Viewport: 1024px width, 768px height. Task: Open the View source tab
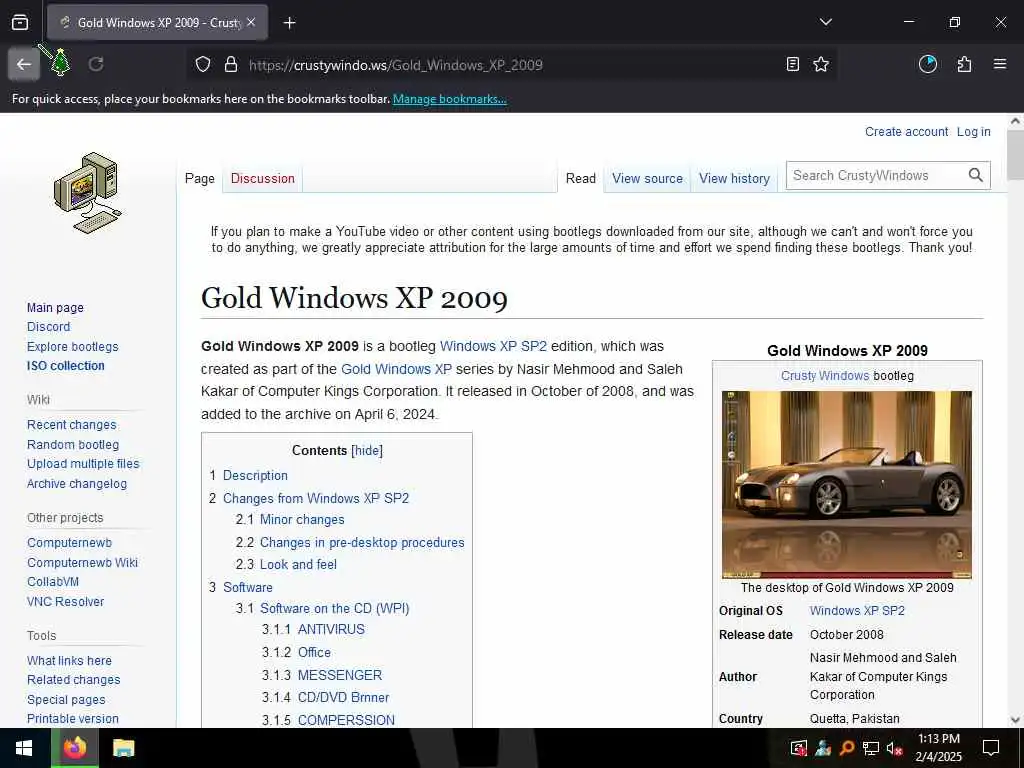(647, 178)
